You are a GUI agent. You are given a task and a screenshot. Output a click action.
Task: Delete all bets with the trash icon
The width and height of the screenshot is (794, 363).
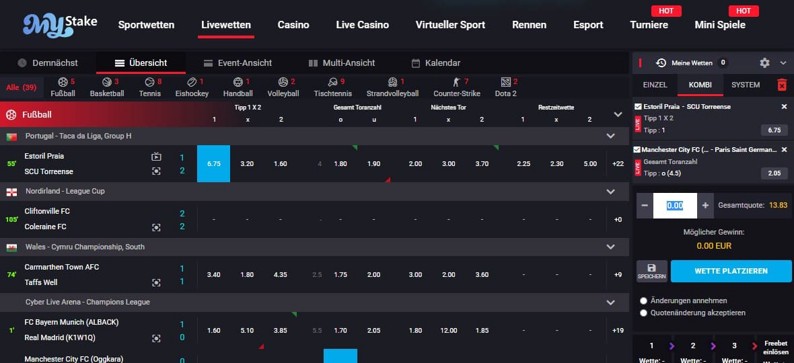[x=782, y=85]
